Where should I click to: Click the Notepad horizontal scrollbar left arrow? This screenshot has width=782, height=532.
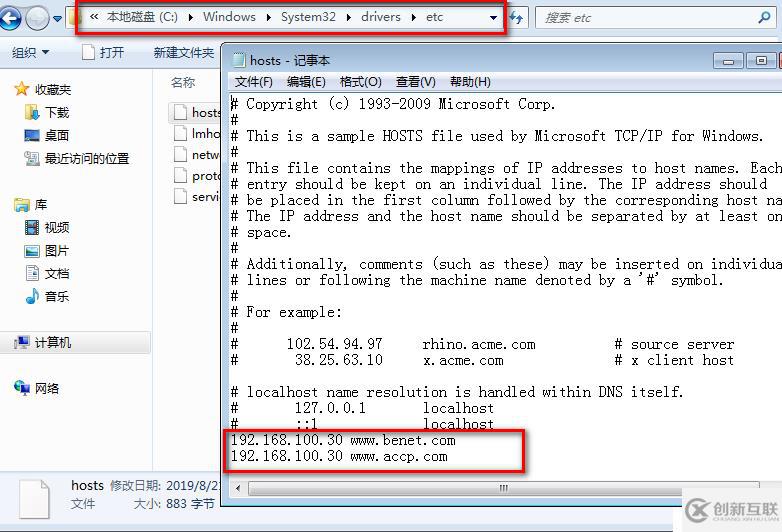(x=238, y=488)
